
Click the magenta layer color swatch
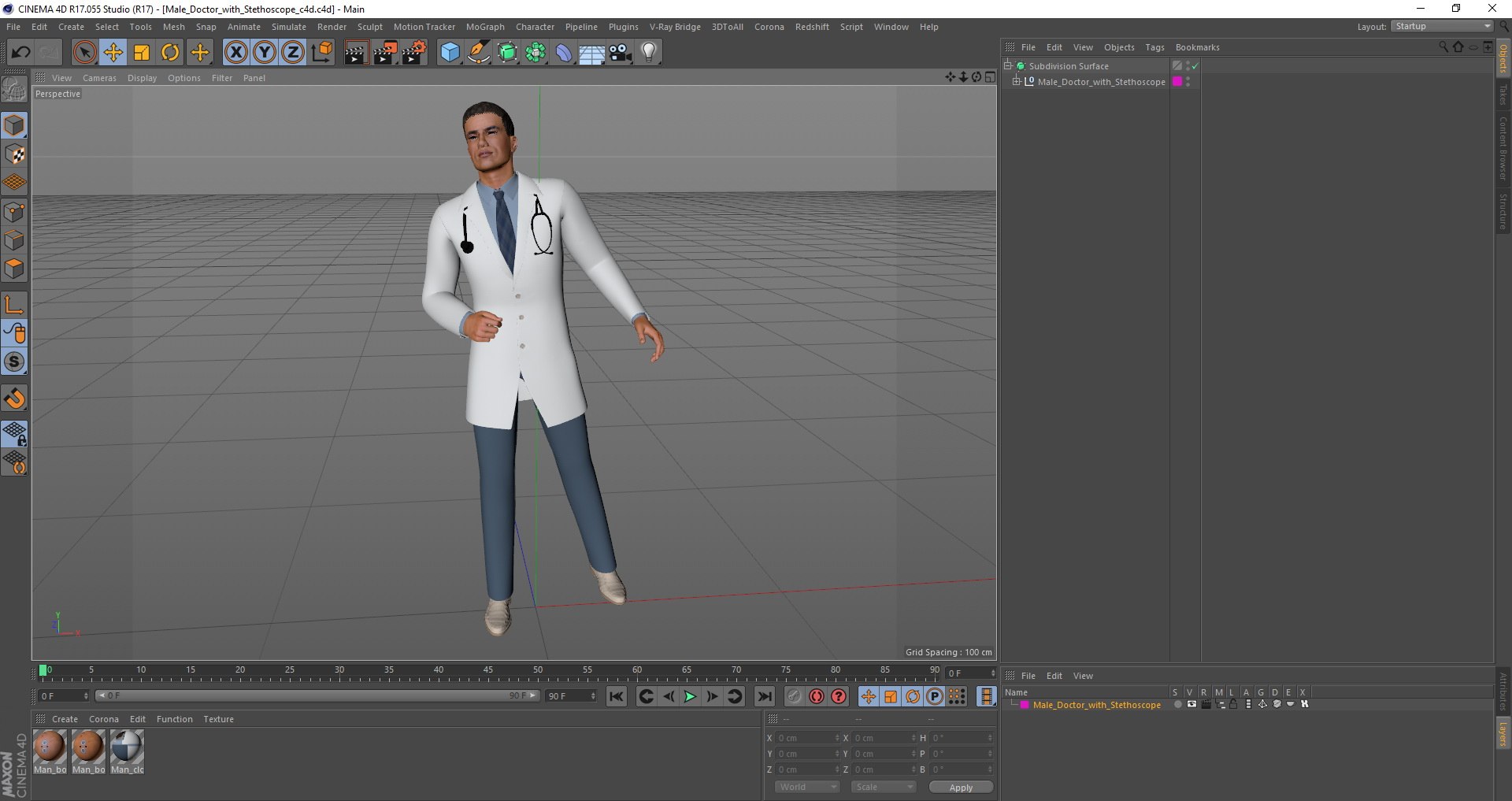coord(1025,705)
